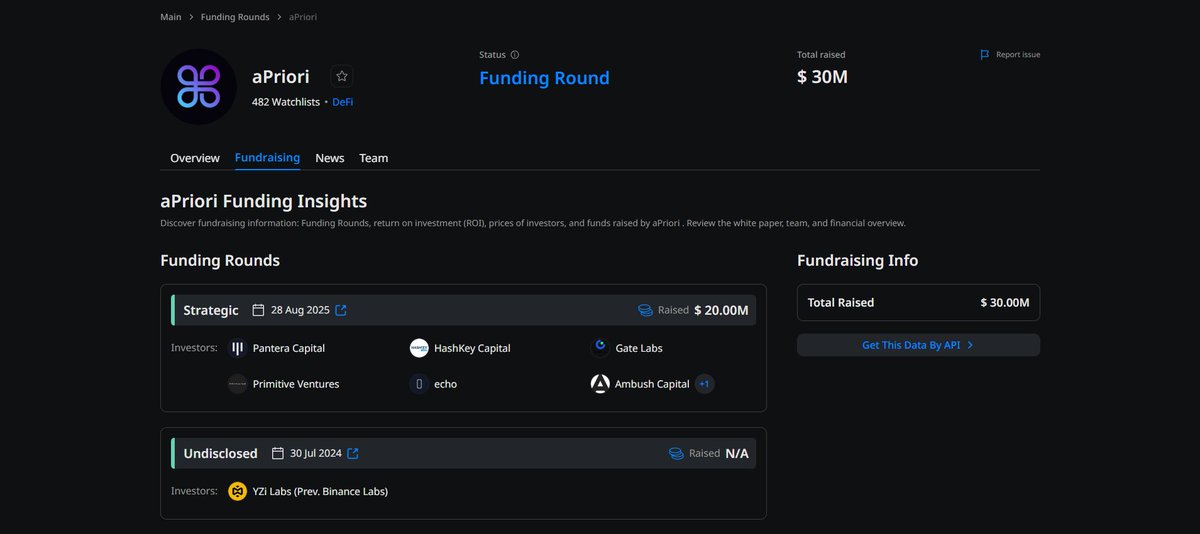Click the Undisclosed round label

(220, 453)
